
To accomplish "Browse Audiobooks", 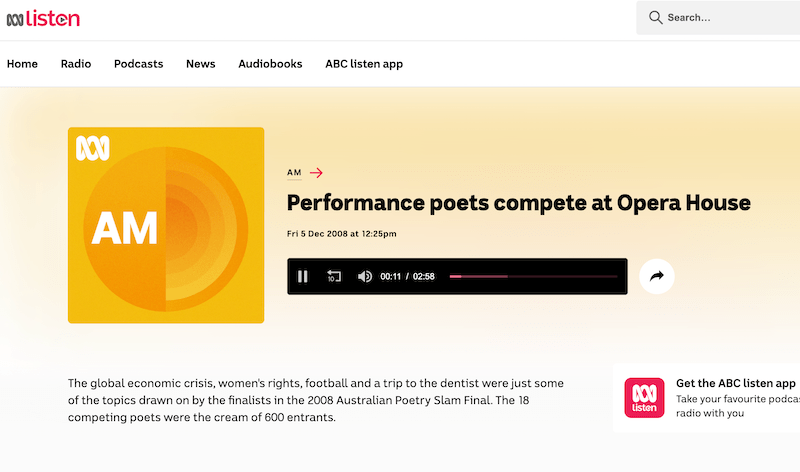I will [270, 64].
